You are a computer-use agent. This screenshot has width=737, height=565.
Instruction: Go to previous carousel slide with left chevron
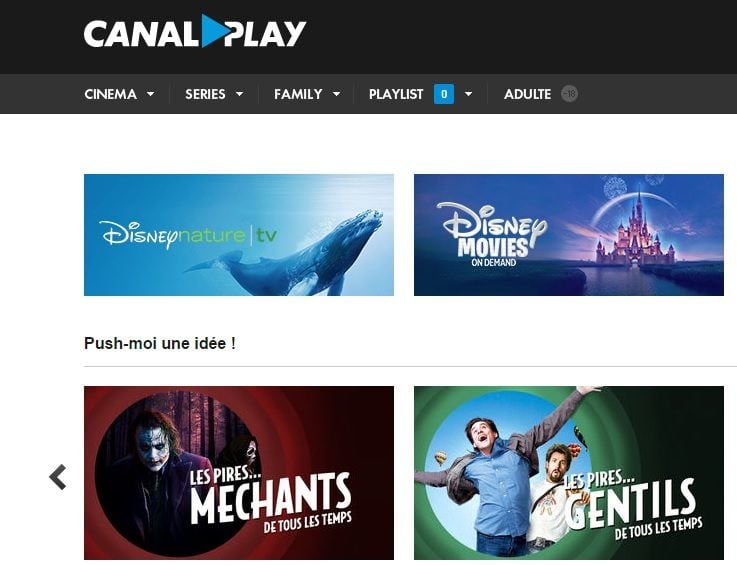tap(58, 477)
